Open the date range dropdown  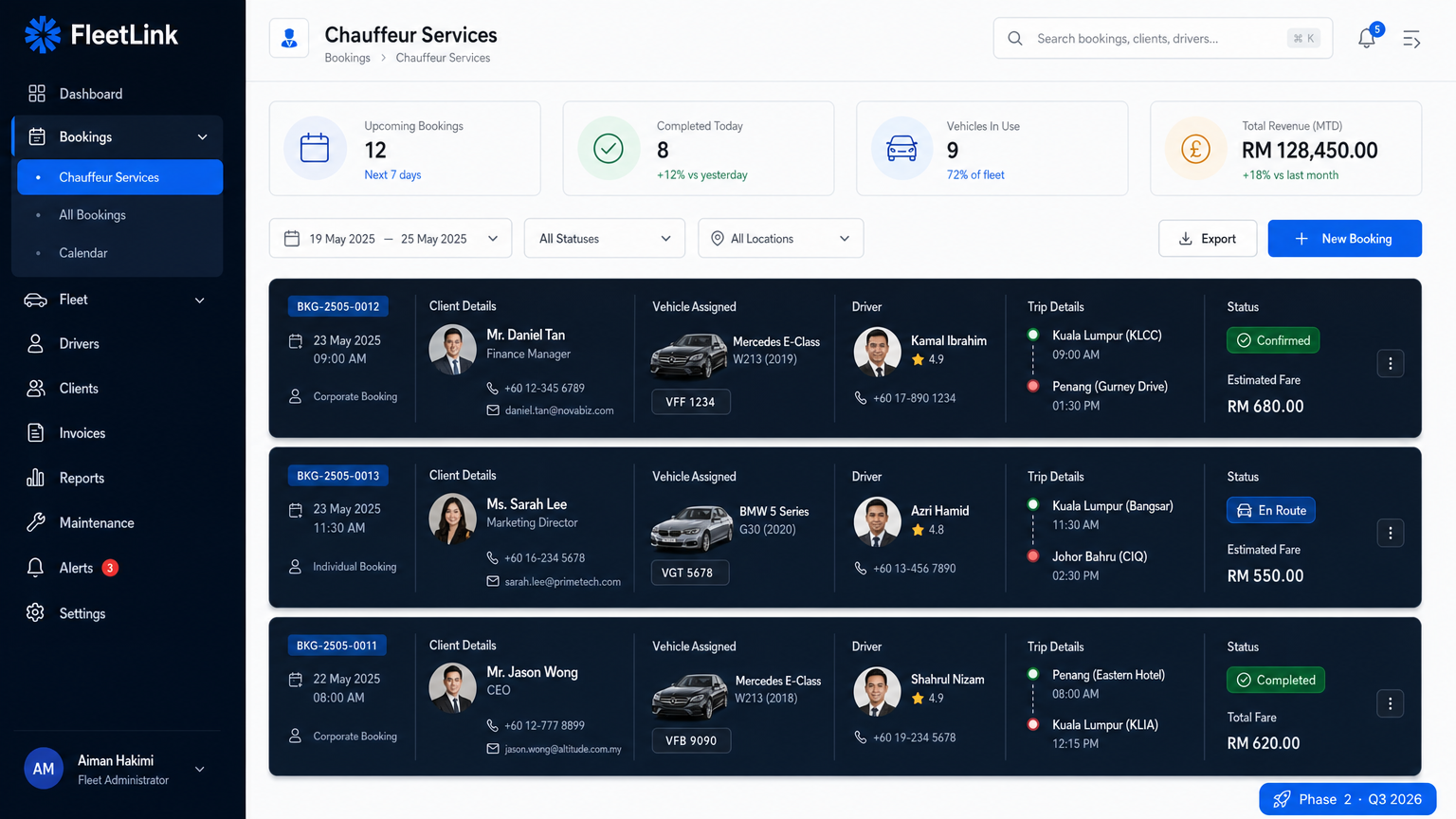point(391,239)
